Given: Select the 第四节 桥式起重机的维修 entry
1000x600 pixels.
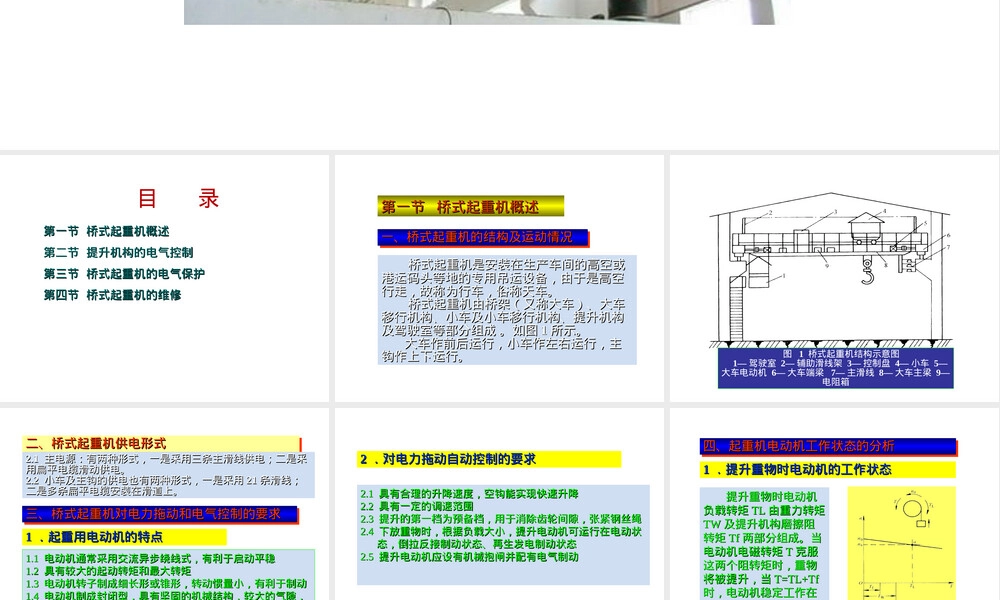Looking at the screenshot, I should coord(112,295).
